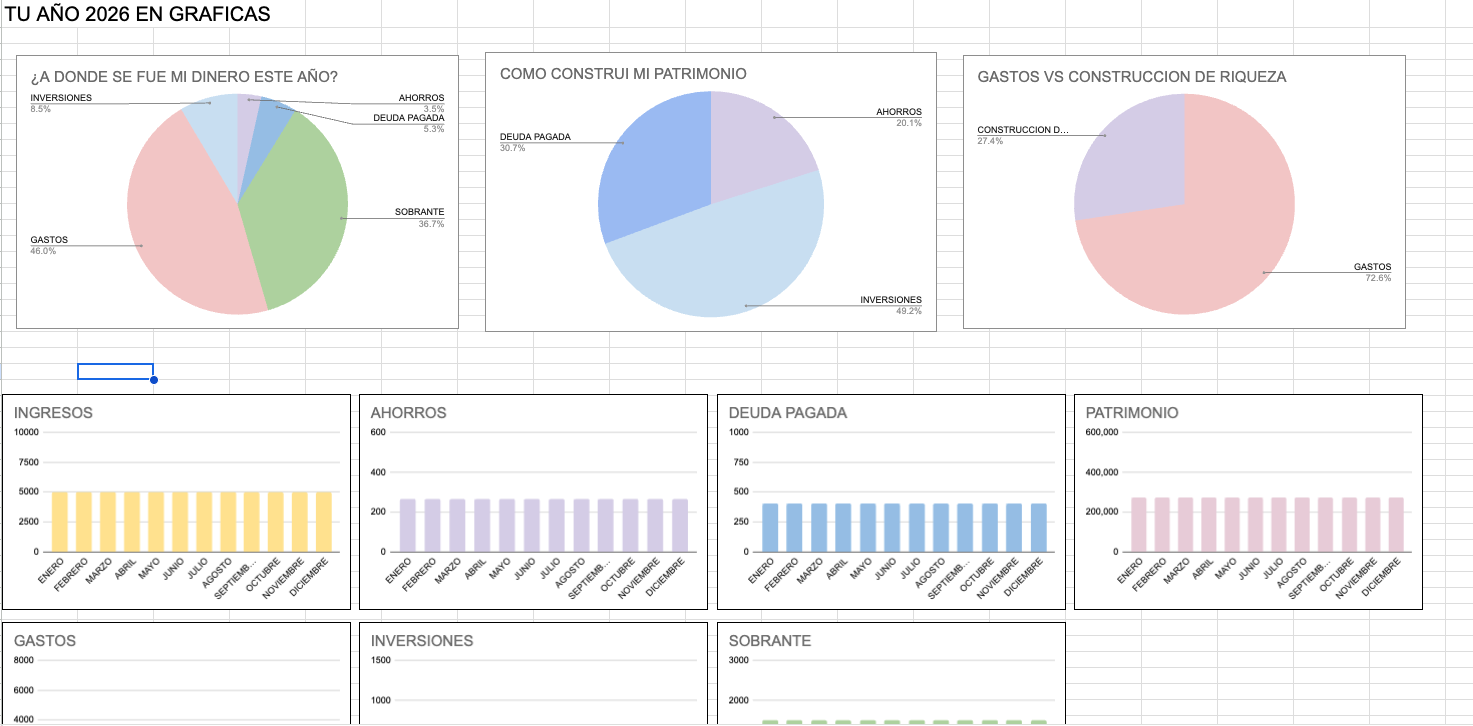Select the AHORROS label on the first chart
The width and height of the screenshot is (1473, 726).
(420, 97)
